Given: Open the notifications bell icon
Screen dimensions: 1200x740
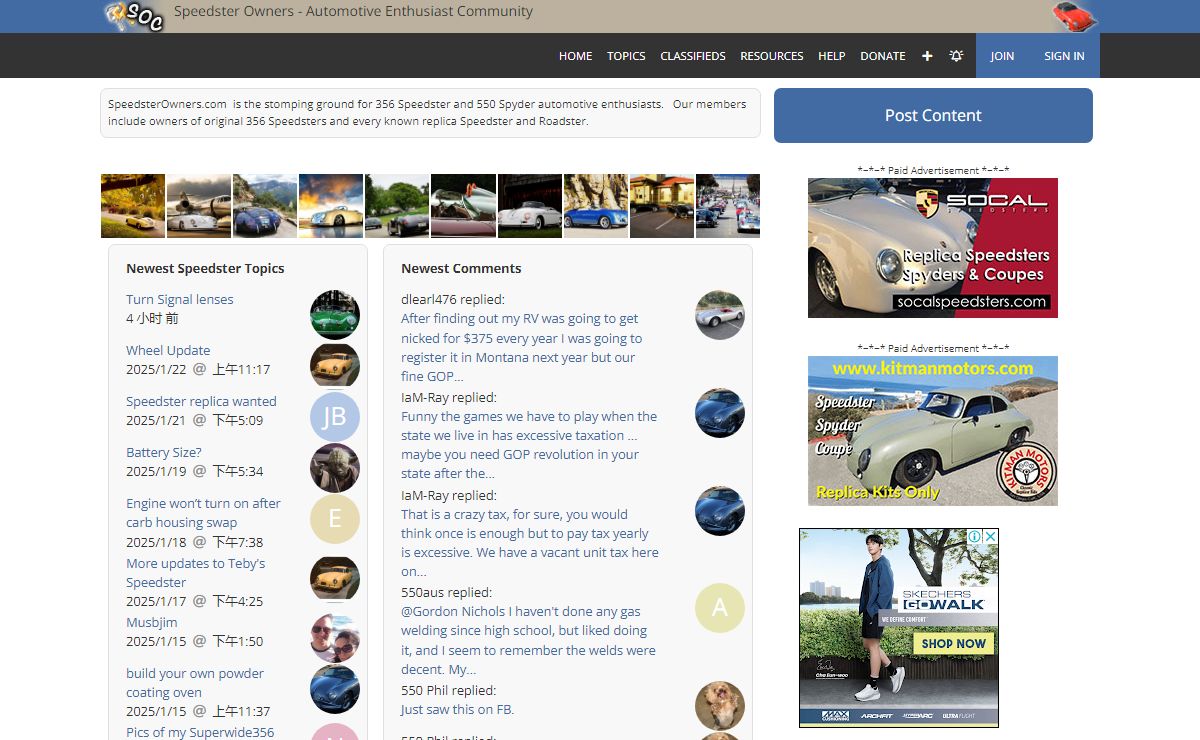Looking at the screenshot, I should pos(956,56).
